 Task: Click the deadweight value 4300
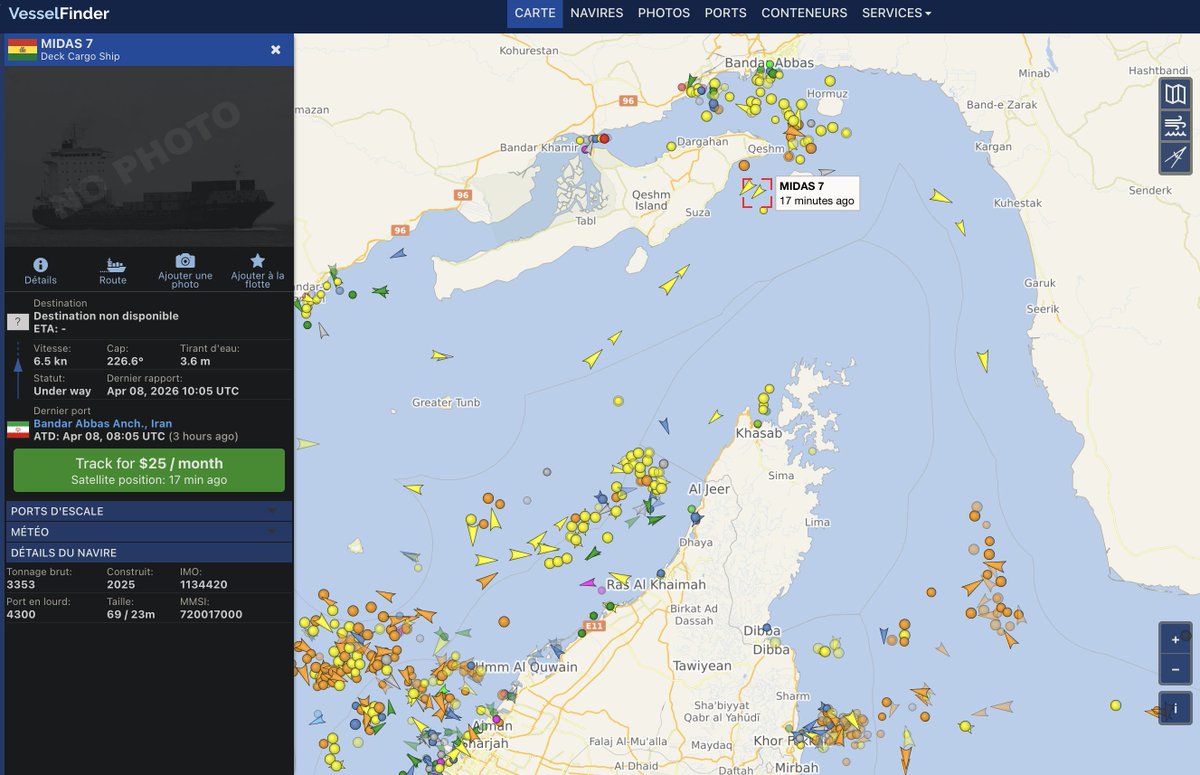[21, 614]
